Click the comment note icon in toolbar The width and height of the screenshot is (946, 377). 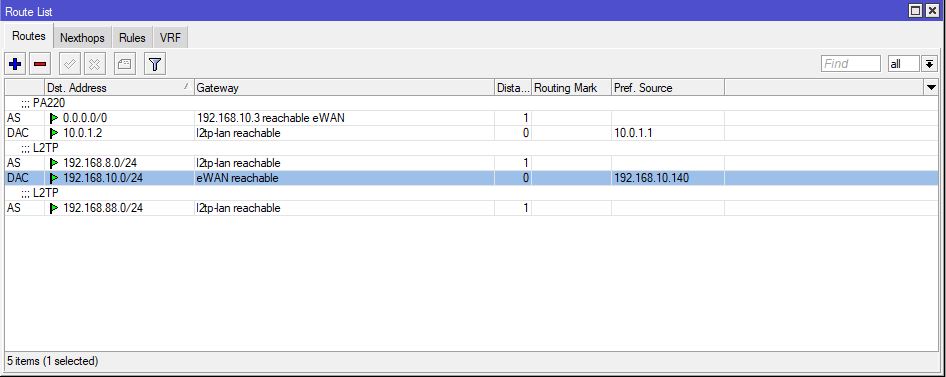125,63
